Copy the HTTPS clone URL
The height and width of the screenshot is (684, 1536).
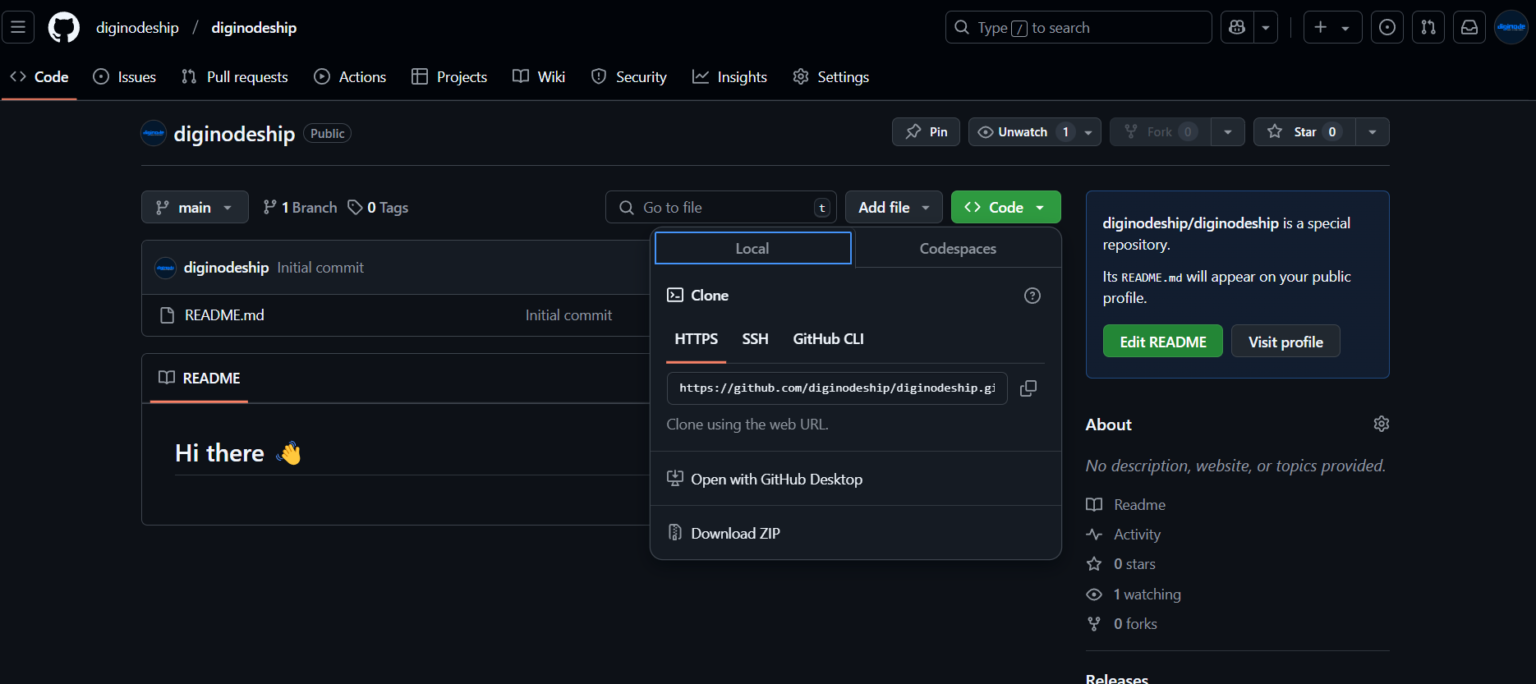click(x=1028, y=388)
